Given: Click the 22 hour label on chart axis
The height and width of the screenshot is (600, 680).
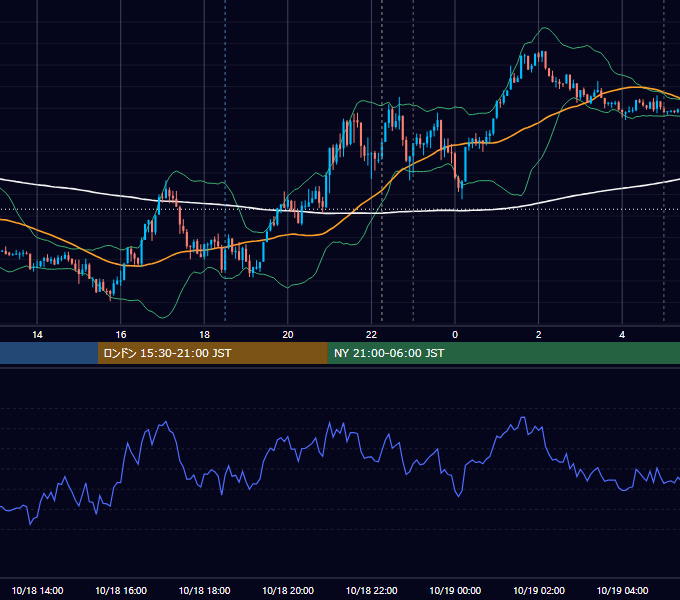Looking at the screenshot, I should [x=371, y=335].
